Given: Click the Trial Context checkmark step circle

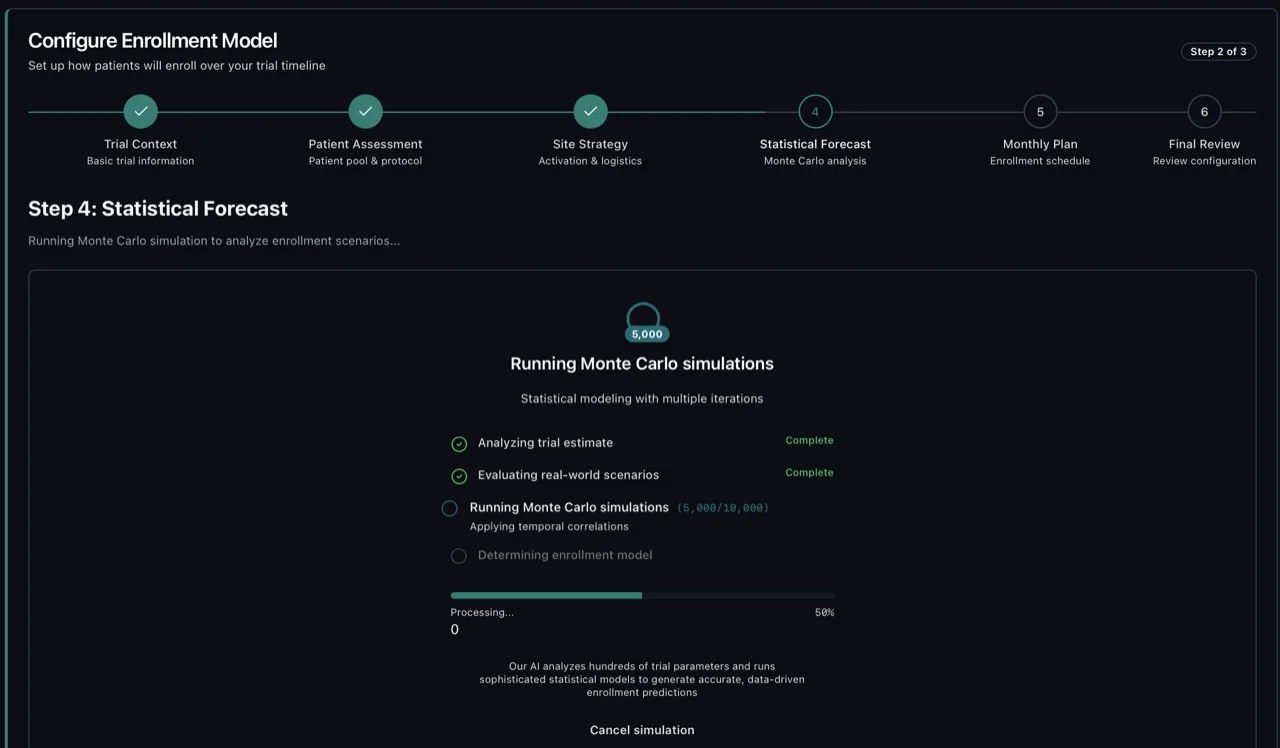Looking at the screenshot, I should pos(141,112).
